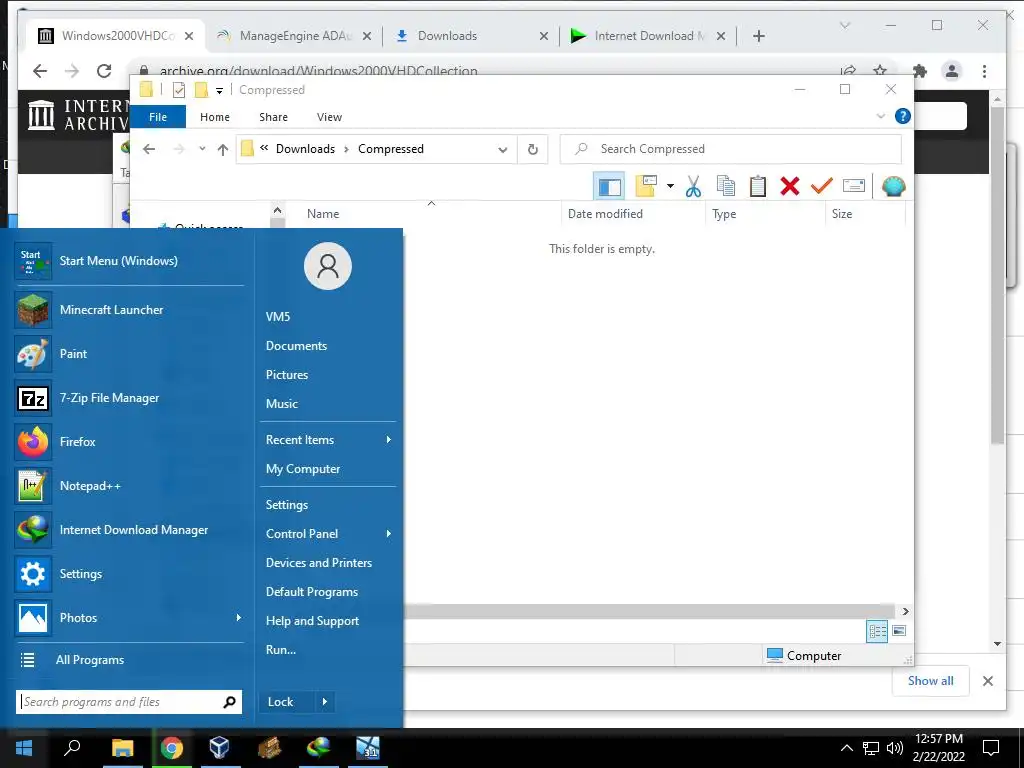Open the Share ribbon tab
This screenshot has width=1024, height=768.
(273, 117)
